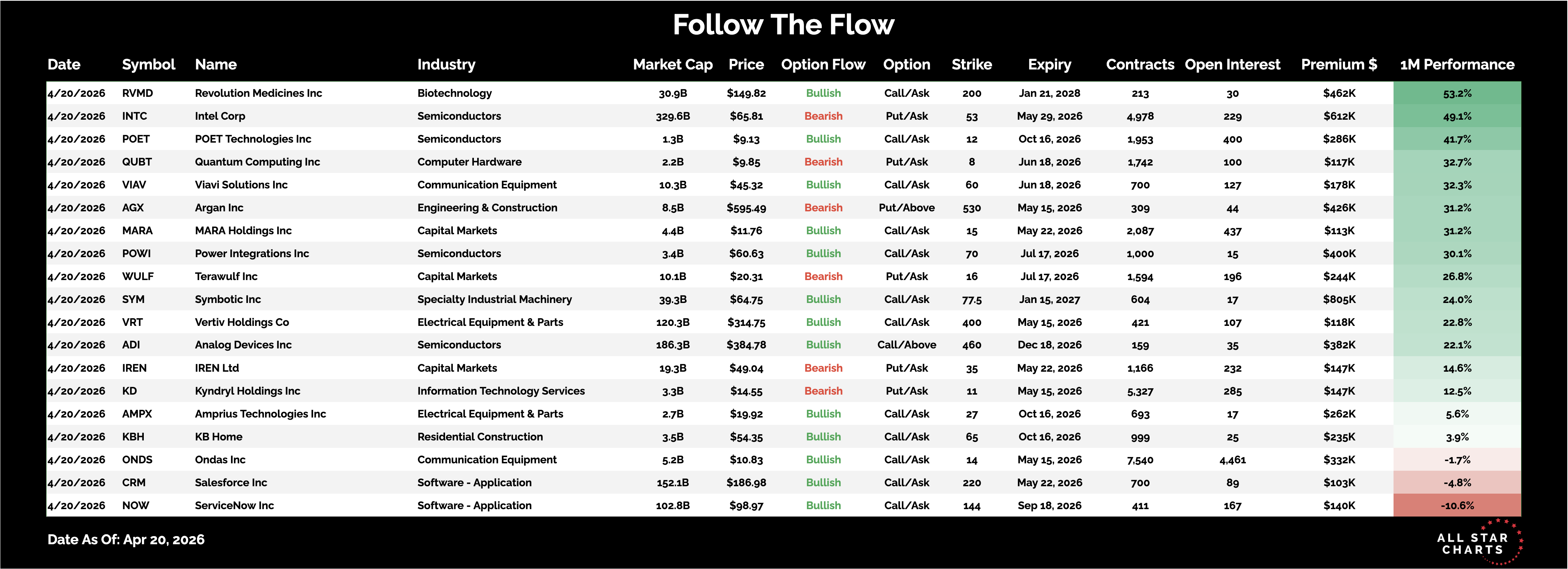Select the -4.8% performance cell for CRM
Viewport: 1568px width, 569px height.
[x=1457, y=483]
